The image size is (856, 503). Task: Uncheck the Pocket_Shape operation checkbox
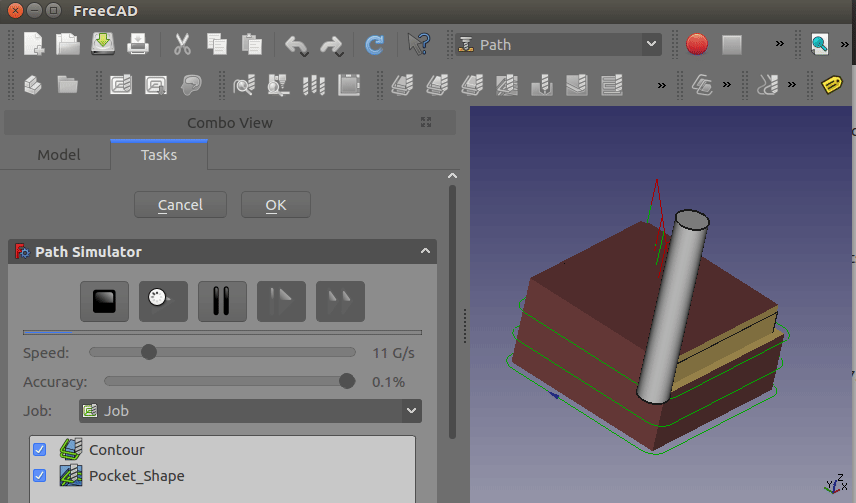pos(40,475)
